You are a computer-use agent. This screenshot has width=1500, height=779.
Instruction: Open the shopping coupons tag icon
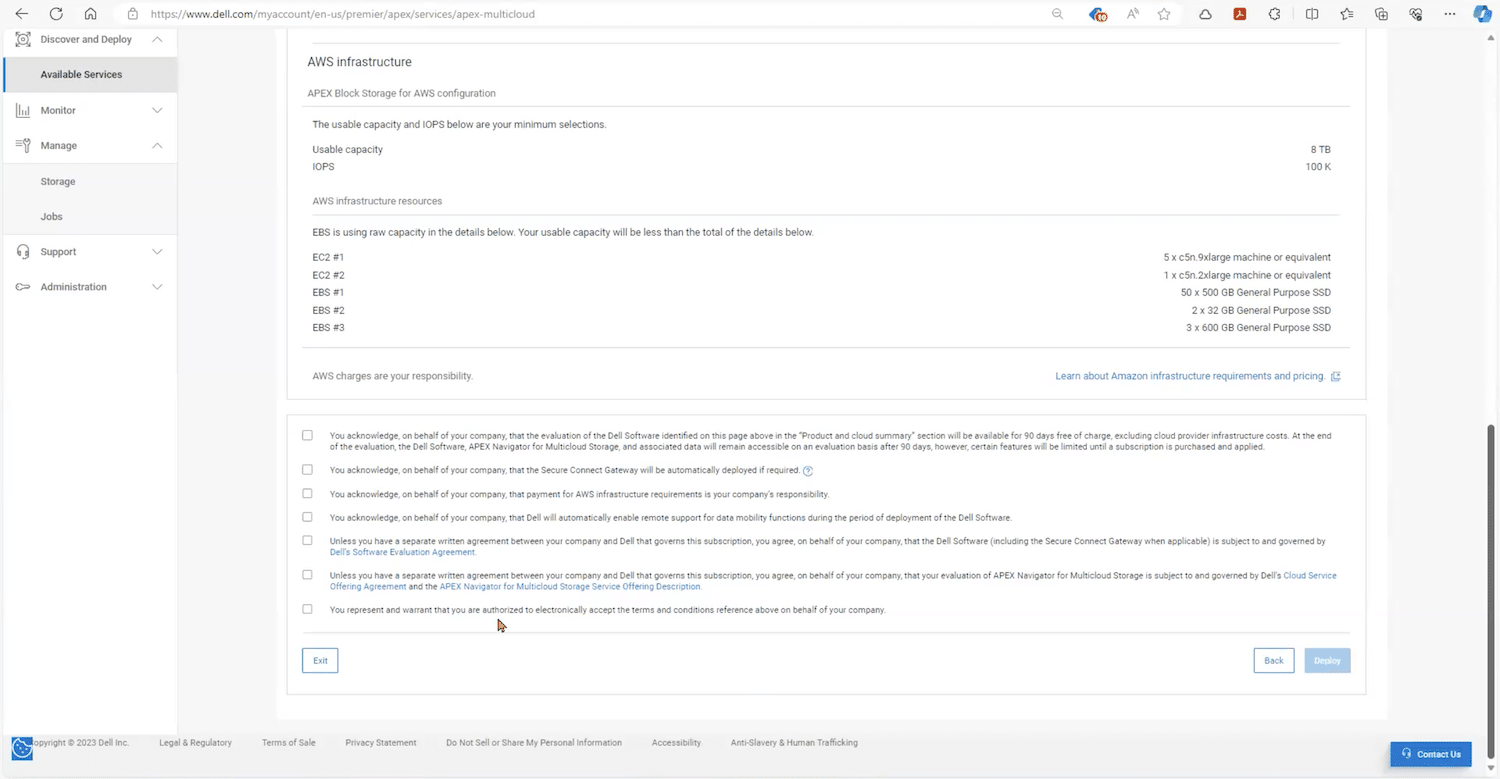pos(1097,14)
